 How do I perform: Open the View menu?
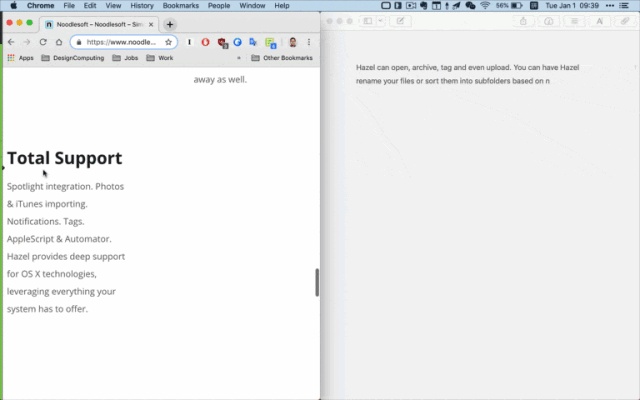click(x=113, y=6)
